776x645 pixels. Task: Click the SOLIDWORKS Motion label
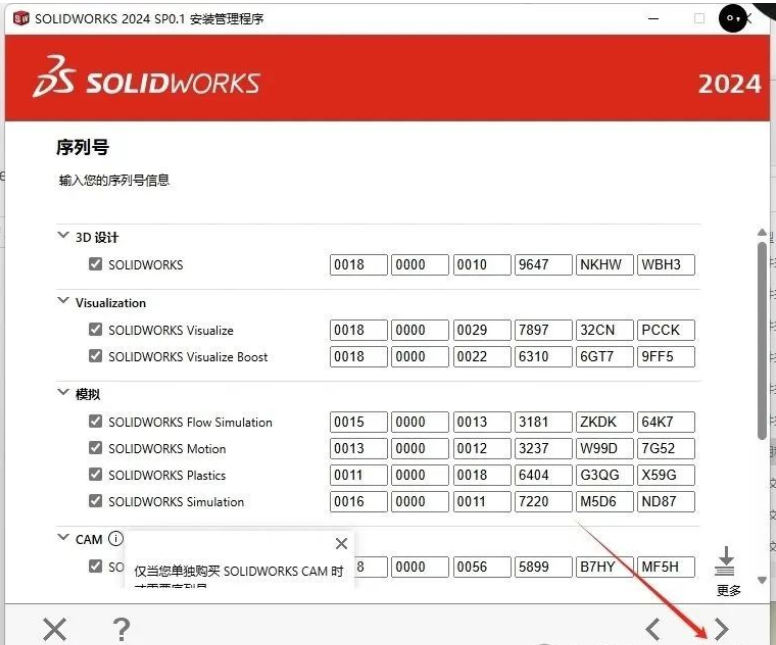167,448
